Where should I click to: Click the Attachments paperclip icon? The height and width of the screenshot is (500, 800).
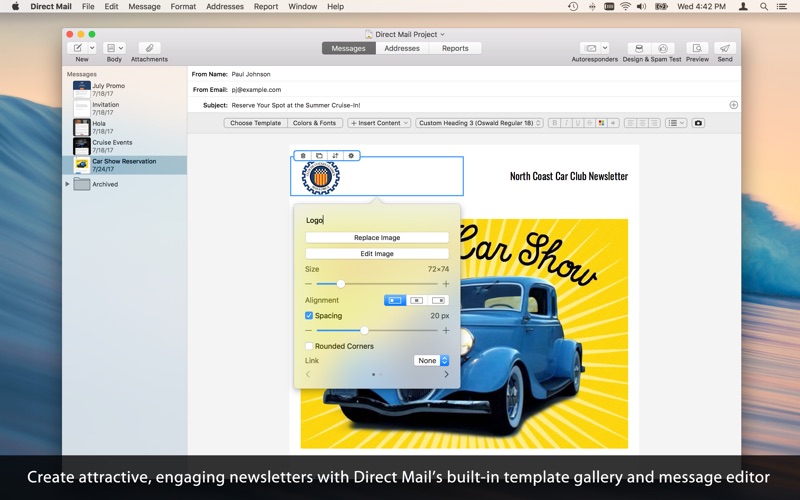point(149,48)
